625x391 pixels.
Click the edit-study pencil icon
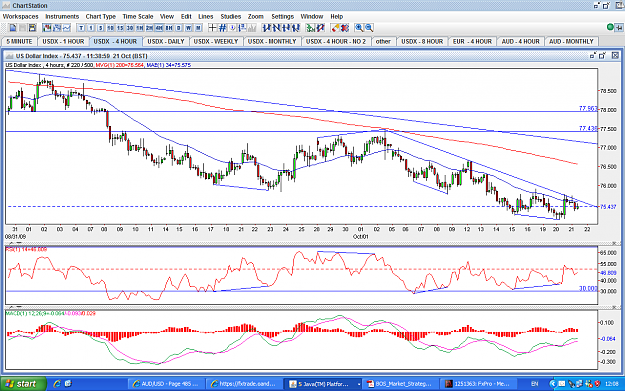[320, 28]
